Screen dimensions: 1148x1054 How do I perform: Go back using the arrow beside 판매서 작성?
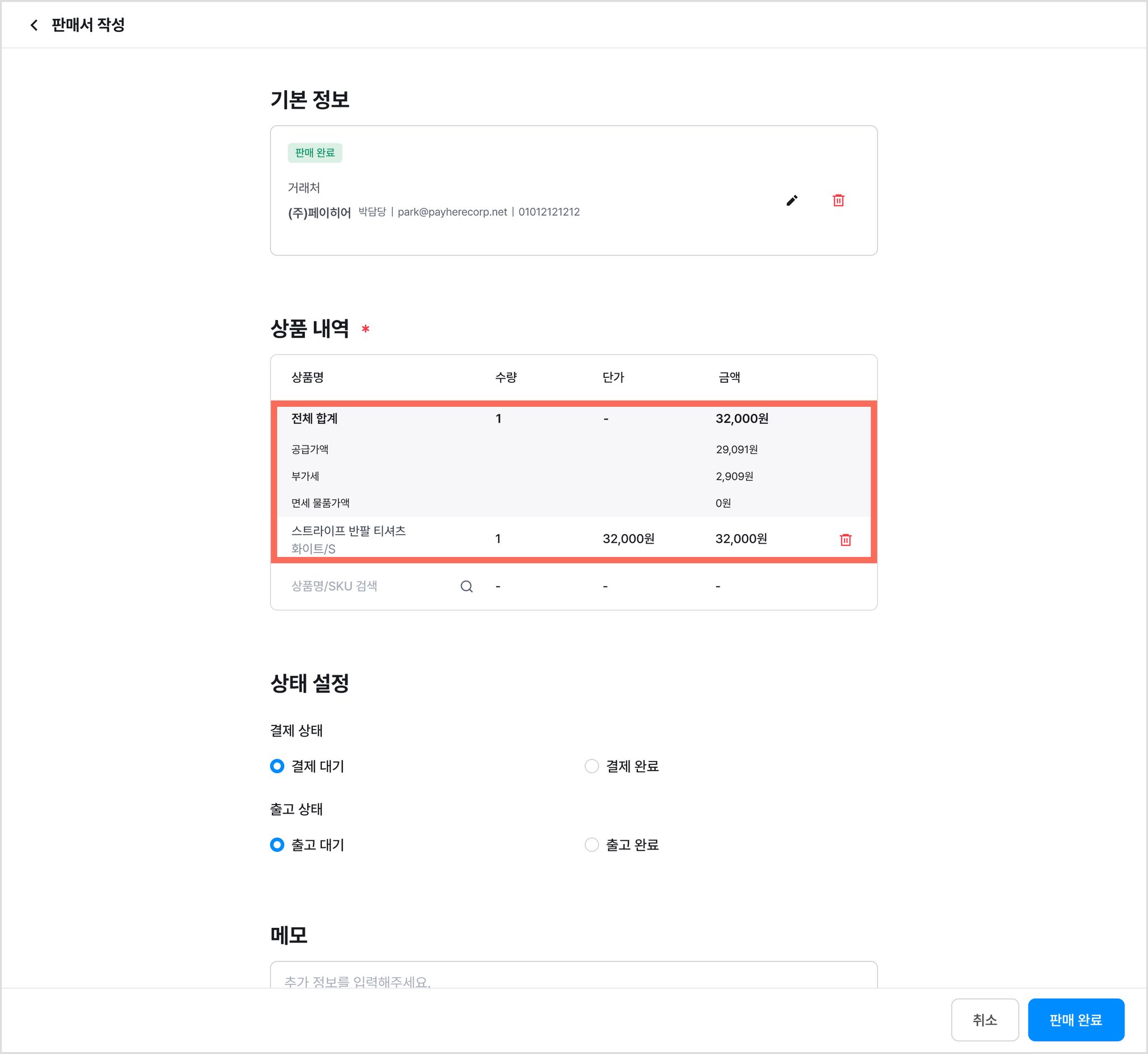tap(34, 25)
